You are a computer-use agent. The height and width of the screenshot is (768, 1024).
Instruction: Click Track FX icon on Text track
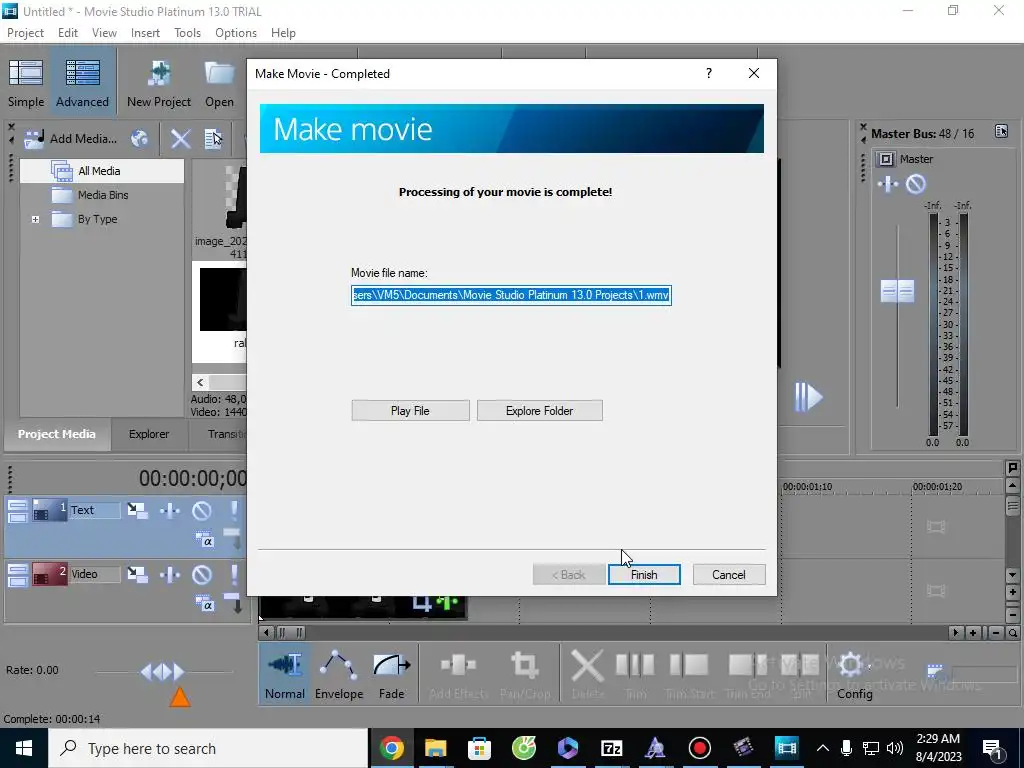(170, 510)
